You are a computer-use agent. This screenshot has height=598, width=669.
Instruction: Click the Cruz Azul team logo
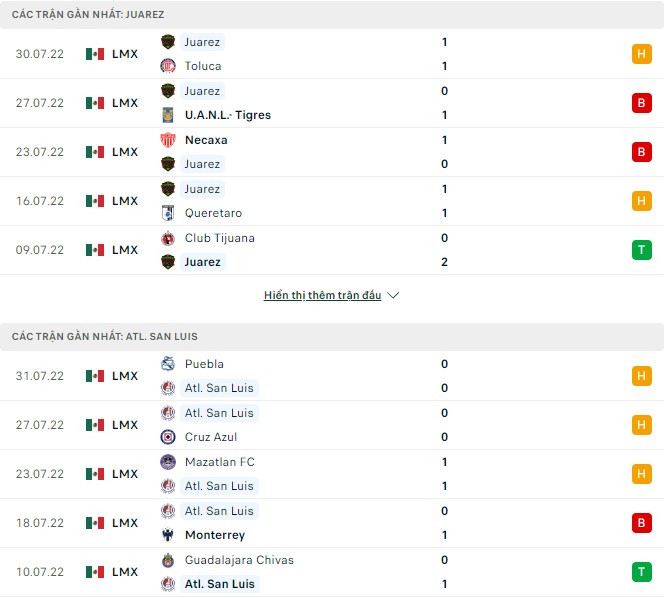coord(168,437)
